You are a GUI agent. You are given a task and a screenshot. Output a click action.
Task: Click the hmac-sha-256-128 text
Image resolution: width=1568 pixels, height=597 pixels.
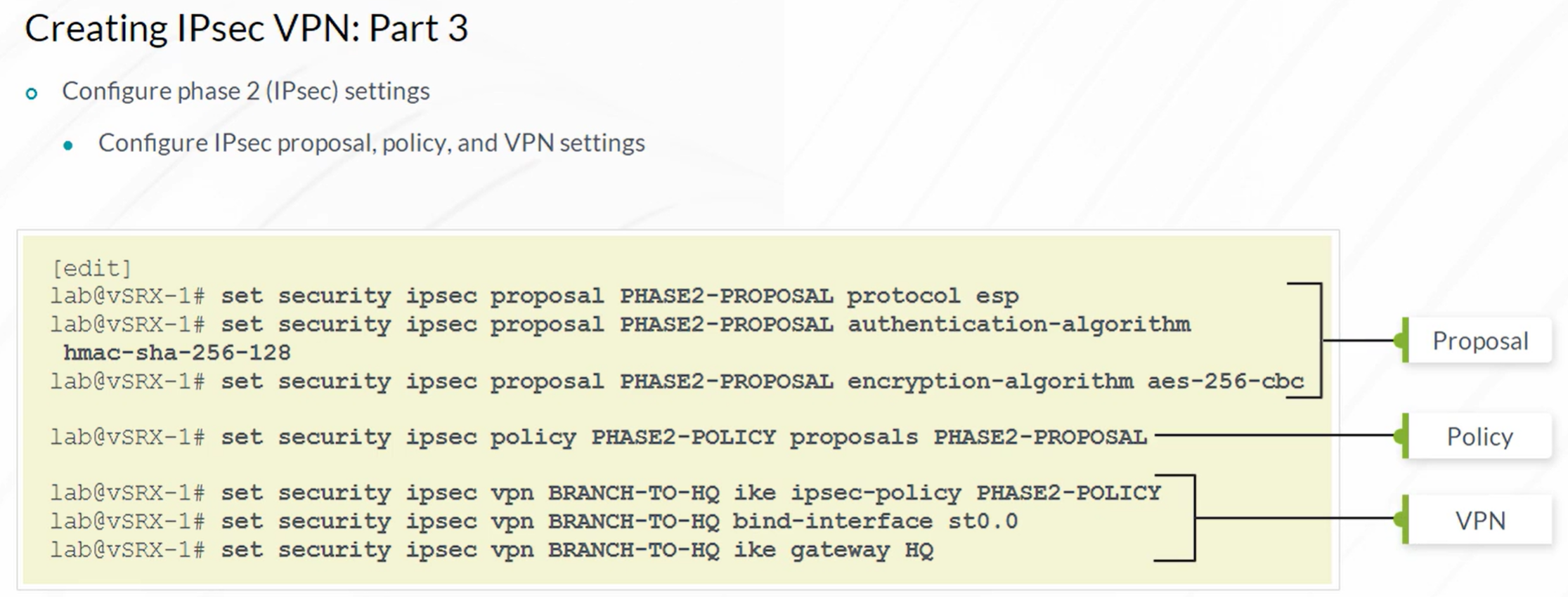(x=177, y=352)
